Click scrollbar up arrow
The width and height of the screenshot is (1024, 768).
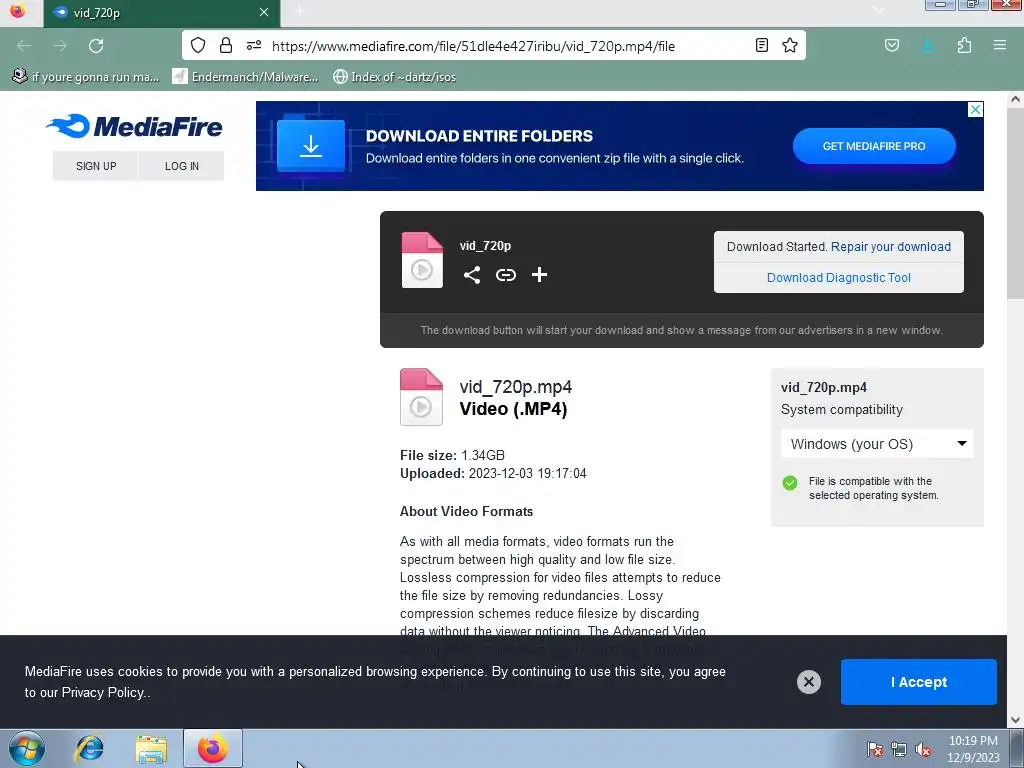click(1016, 99)
